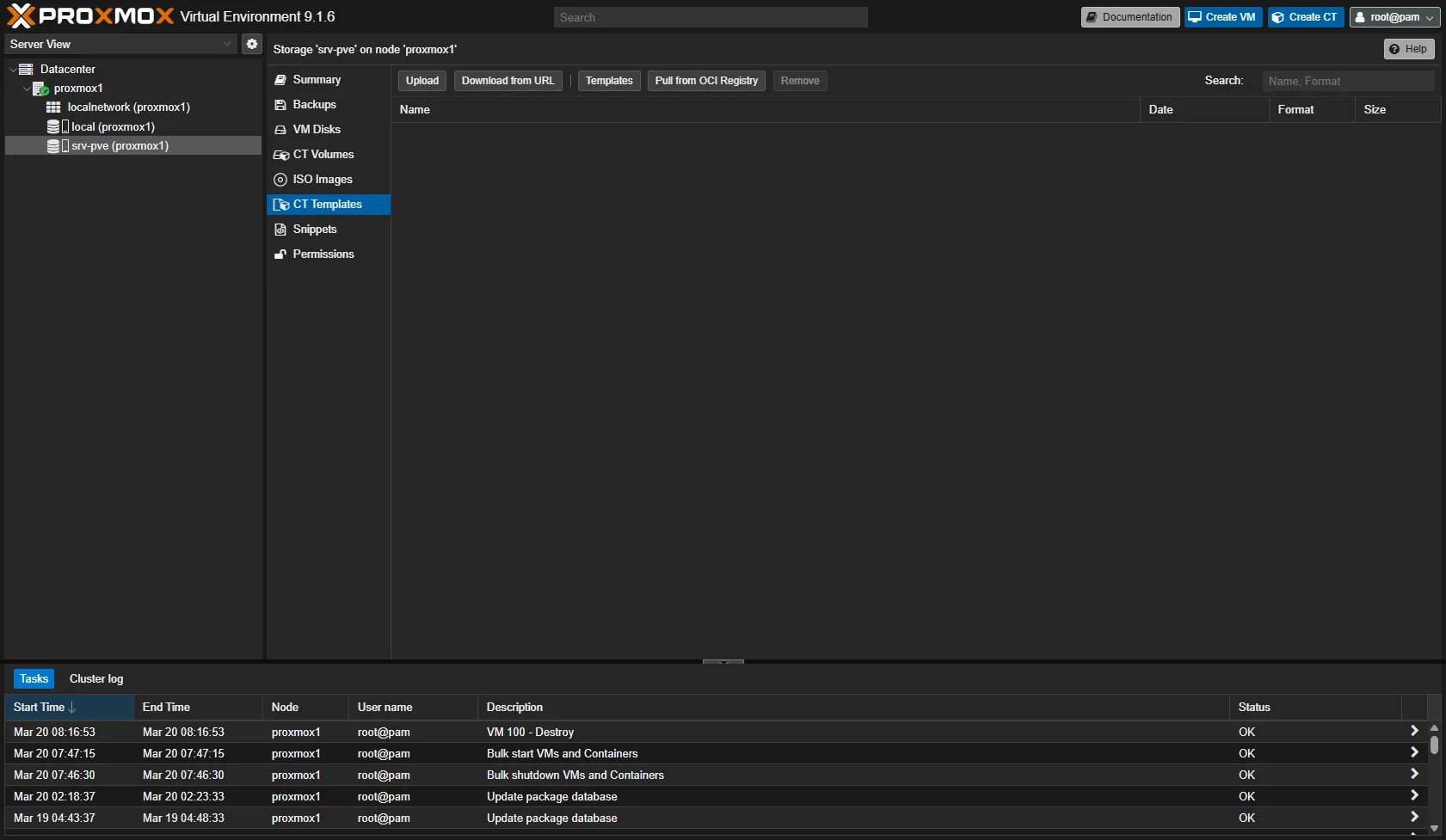1446x840 pixels.
Task: Switch to the Cluster log tab
Action: (95, 678)
